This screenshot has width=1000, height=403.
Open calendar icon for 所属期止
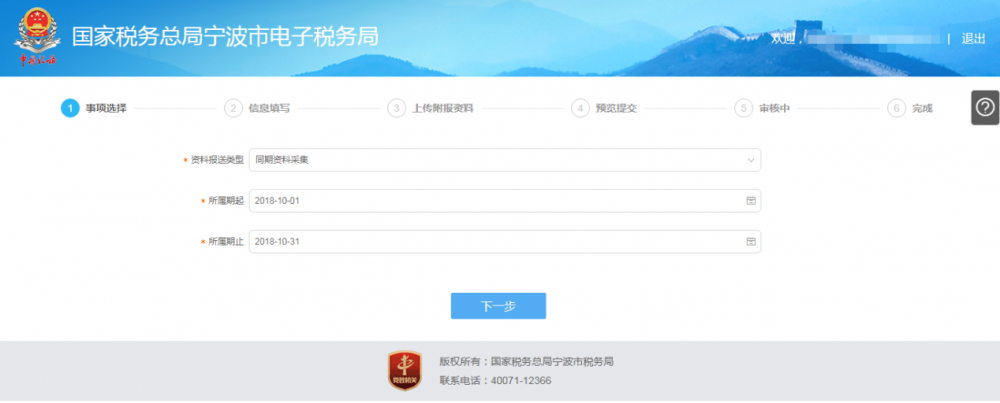[751, 242]
